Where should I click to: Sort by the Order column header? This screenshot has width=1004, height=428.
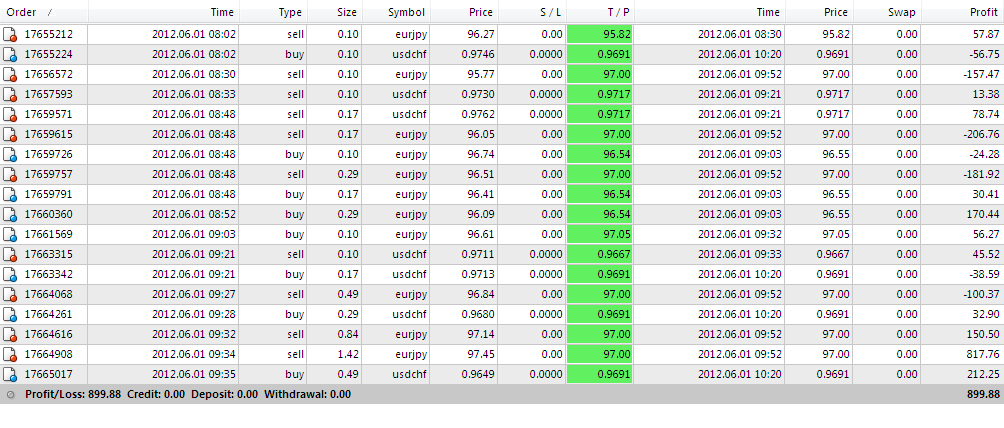(44, 12)
